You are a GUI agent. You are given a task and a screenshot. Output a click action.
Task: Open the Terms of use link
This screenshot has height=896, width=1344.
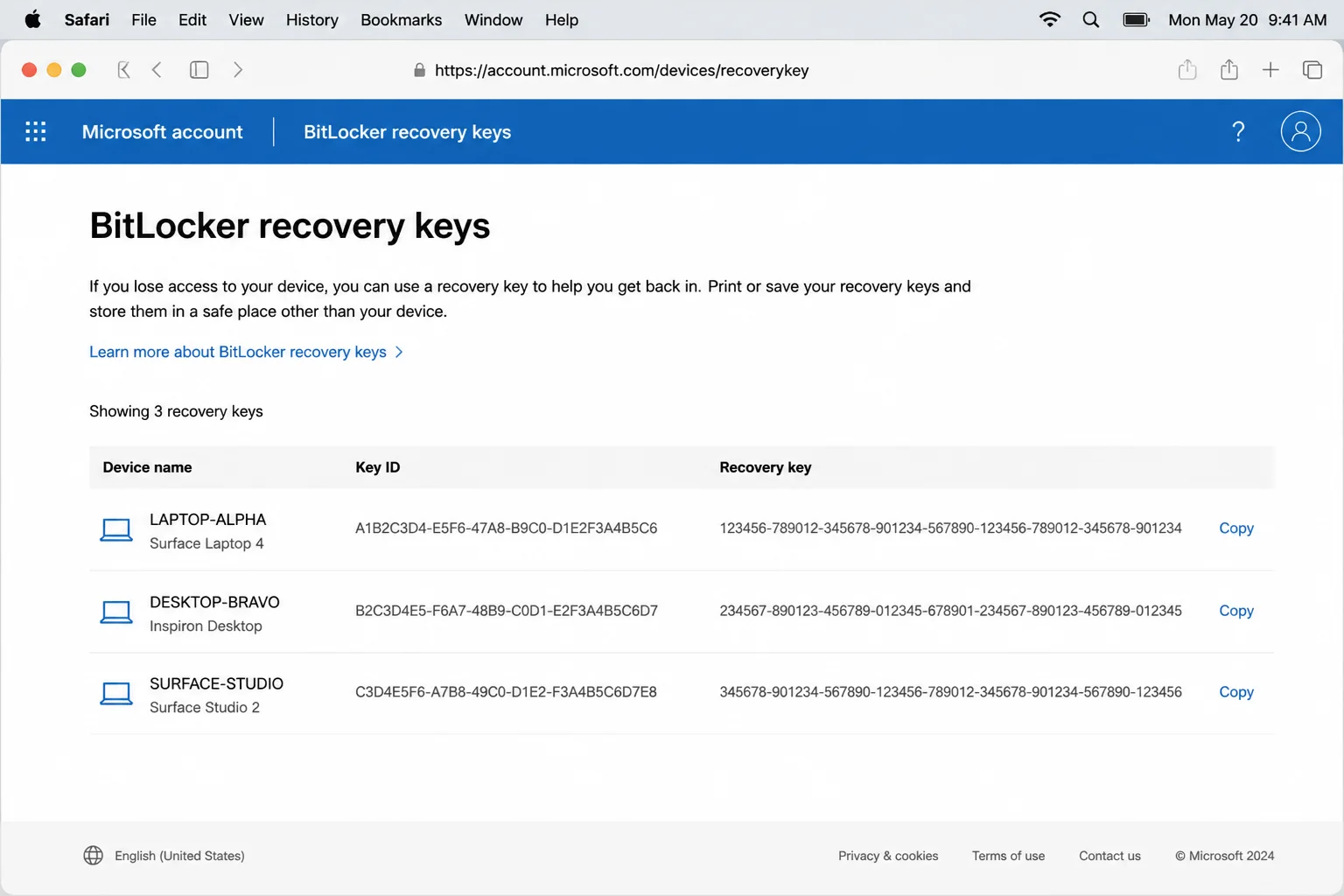coord(1008,856)
